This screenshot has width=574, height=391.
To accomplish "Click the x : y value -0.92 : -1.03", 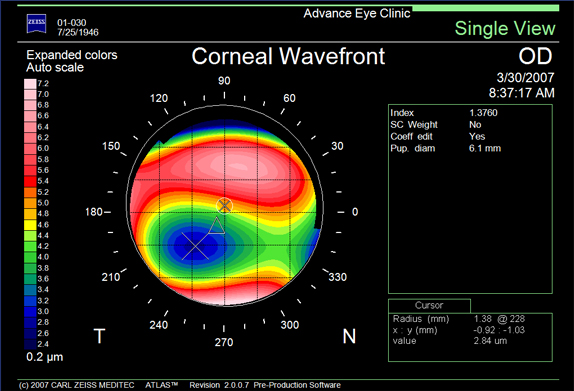I will 499,330.
